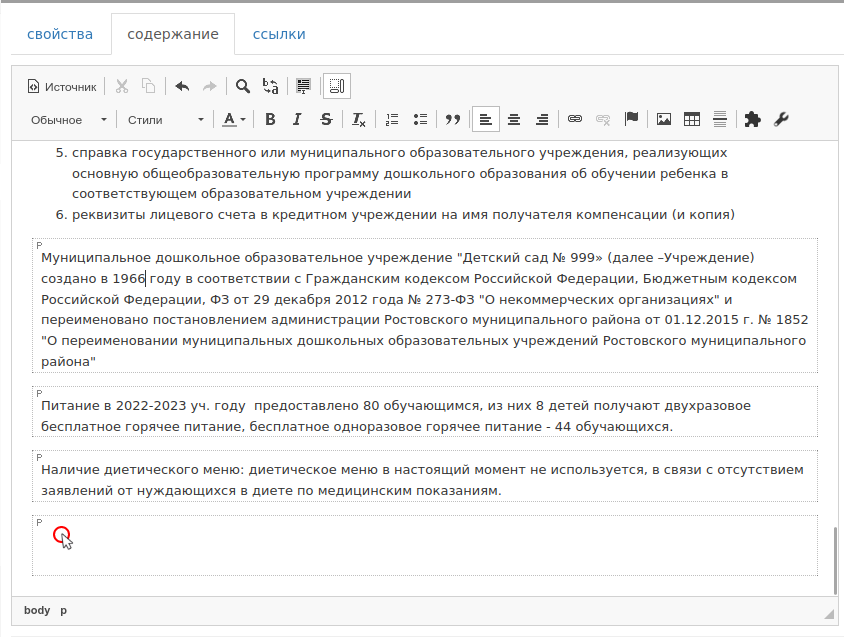The width and height of the screenshot is (844, 637).
Task: Click the Источник source button
Action: click(62, 87)
